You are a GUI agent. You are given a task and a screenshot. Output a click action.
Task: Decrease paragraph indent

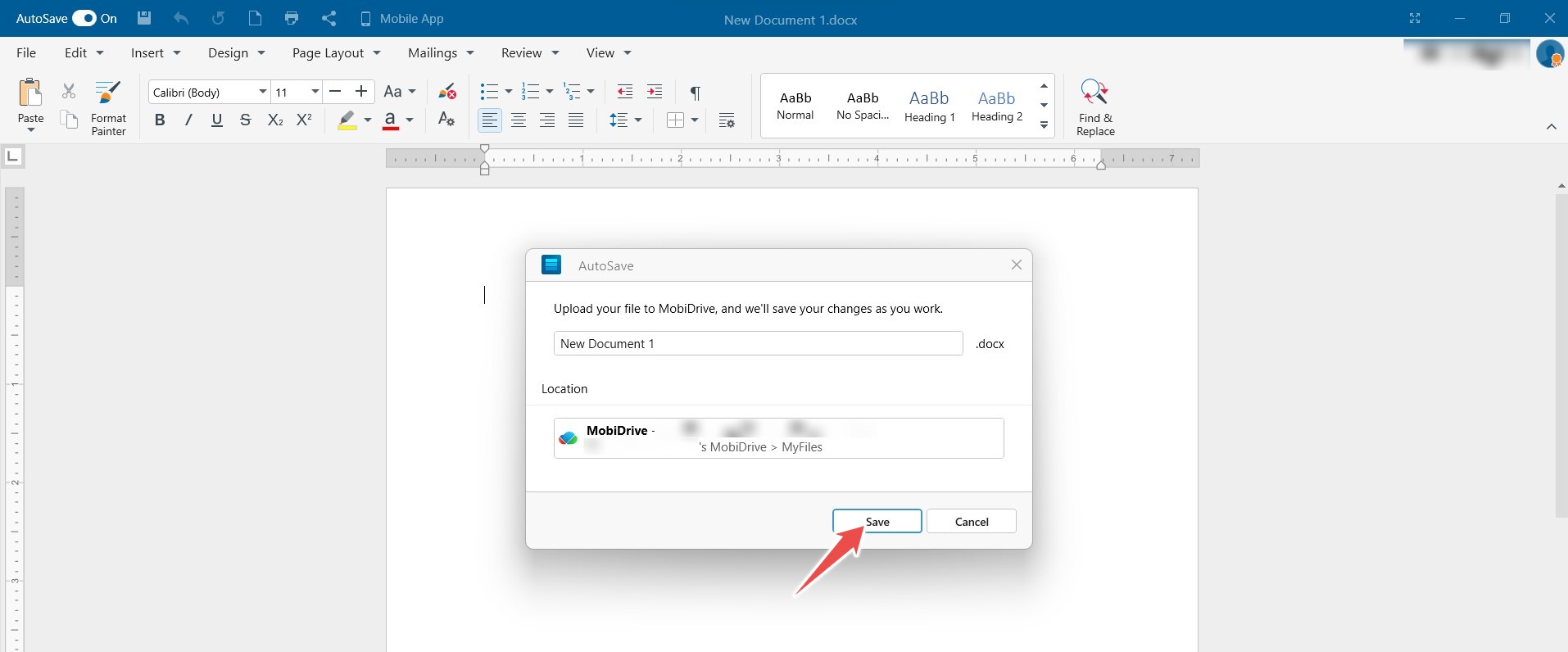coord(625,92)
